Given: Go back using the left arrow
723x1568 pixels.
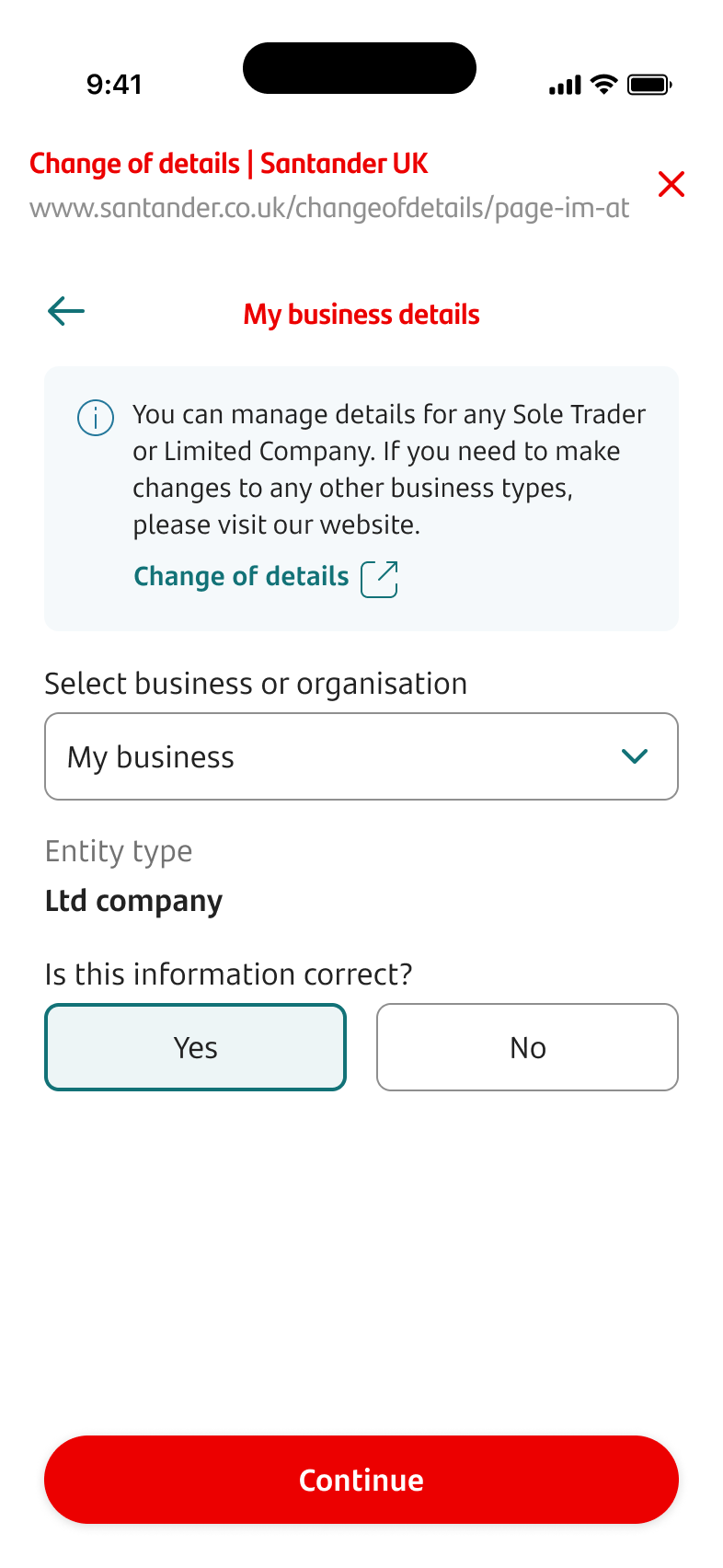Looking at the screenshot, I should (x=66, y=311).
